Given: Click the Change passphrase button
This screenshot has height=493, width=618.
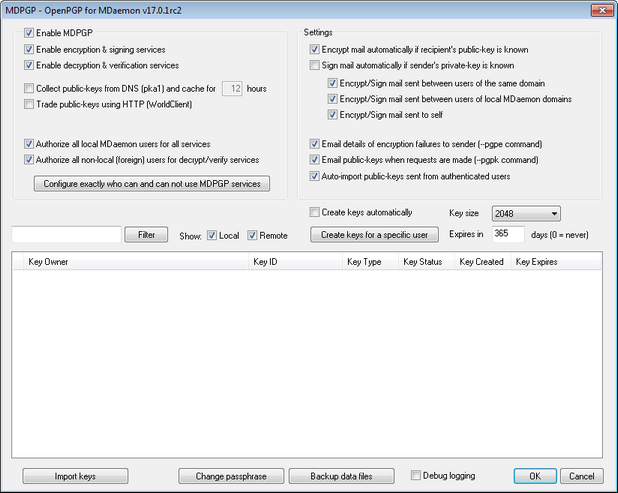Looking at the screenshot, I should (x=231, y=476).
